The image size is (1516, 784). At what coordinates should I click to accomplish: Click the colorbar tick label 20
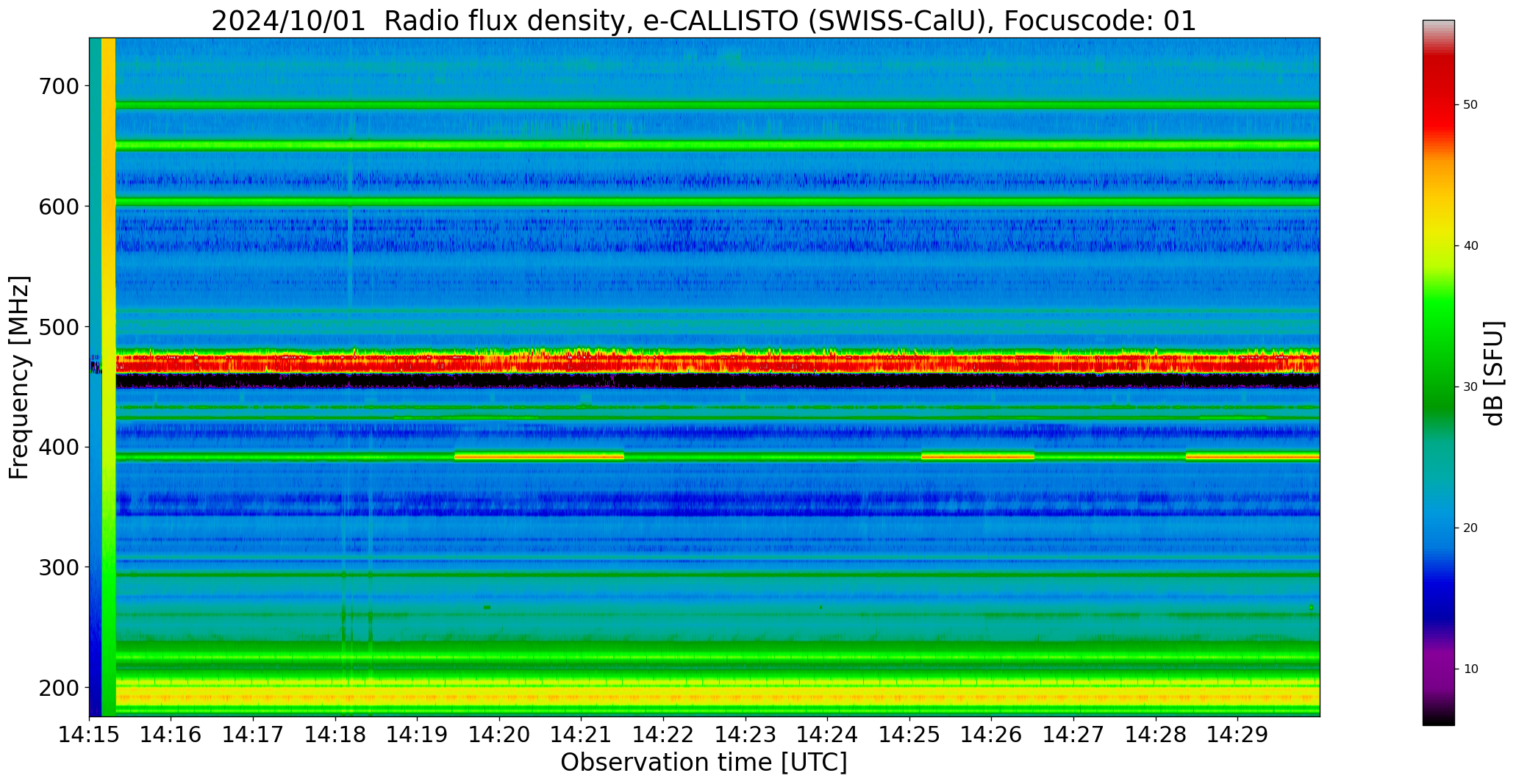[1470, 528]
